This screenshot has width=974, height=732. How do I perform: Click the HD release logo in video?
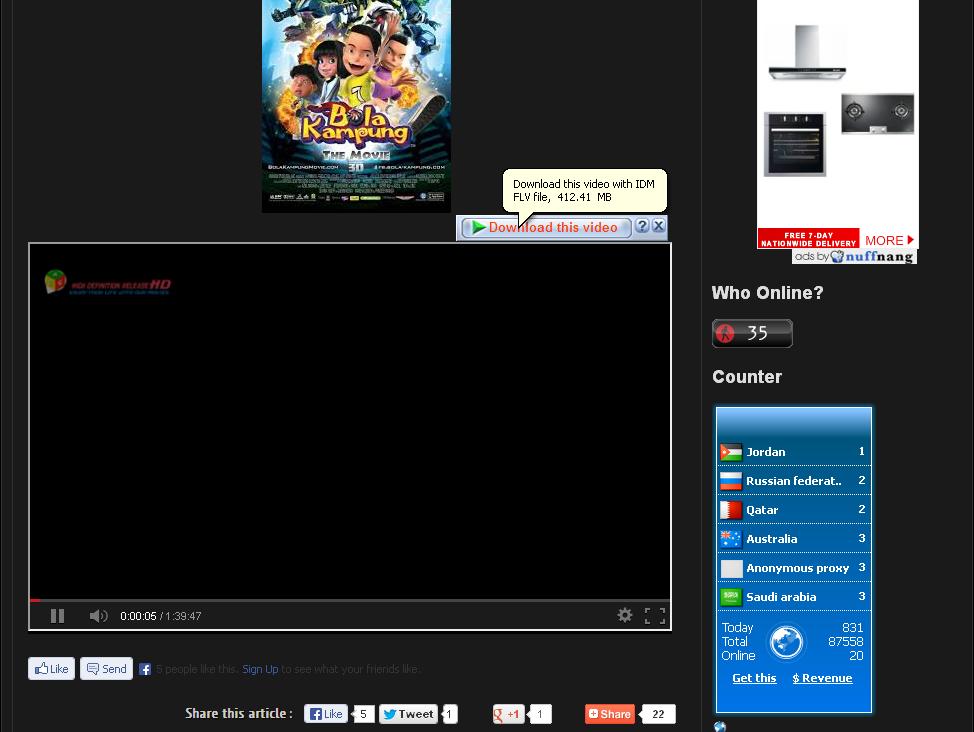(108, 283)
